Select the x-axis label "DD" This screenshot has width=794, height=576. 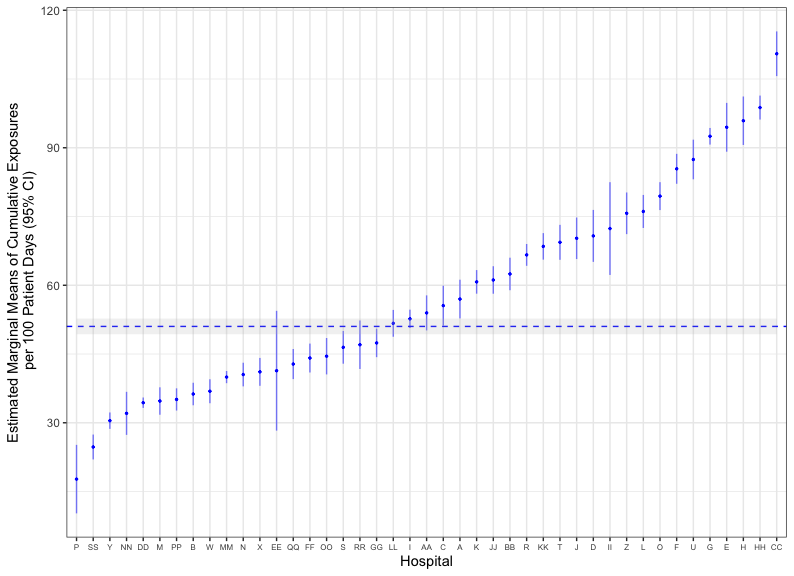pyautogui.click(x=143, y=547)
